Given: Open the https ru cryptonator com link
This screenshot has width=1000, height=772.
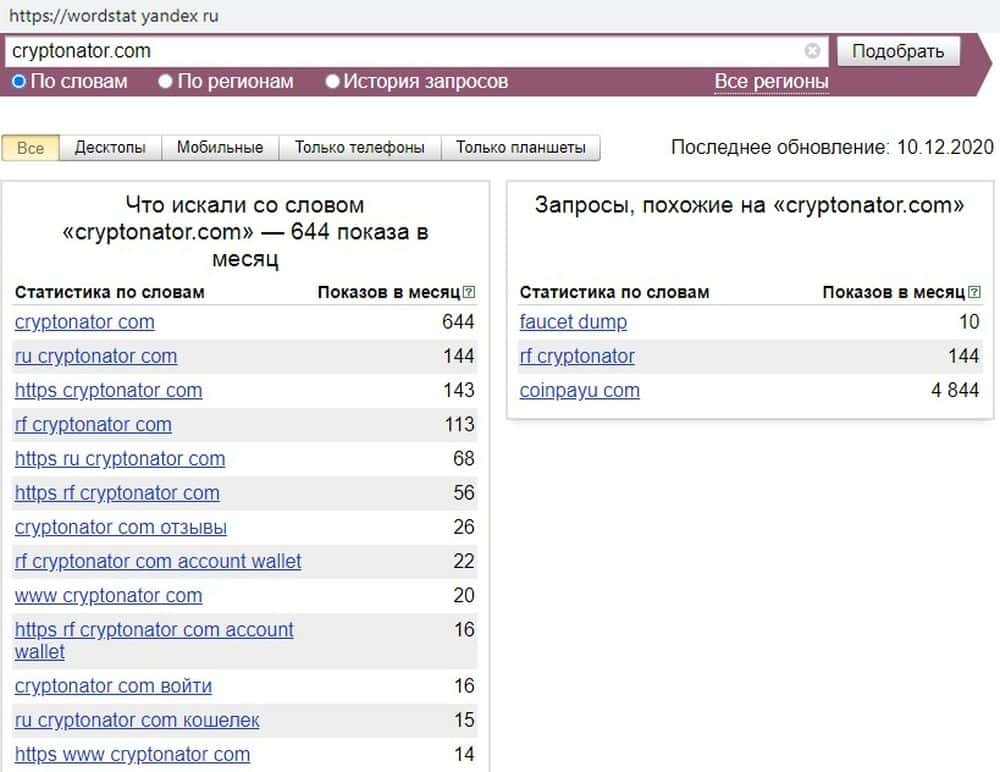Looking at the screenshot, I should pos(120,458).
